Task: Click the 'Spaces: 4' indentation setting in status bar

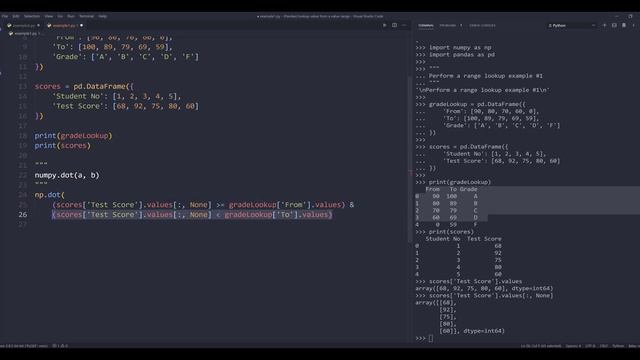Action: pyautogui.click(x=573, y=346)
